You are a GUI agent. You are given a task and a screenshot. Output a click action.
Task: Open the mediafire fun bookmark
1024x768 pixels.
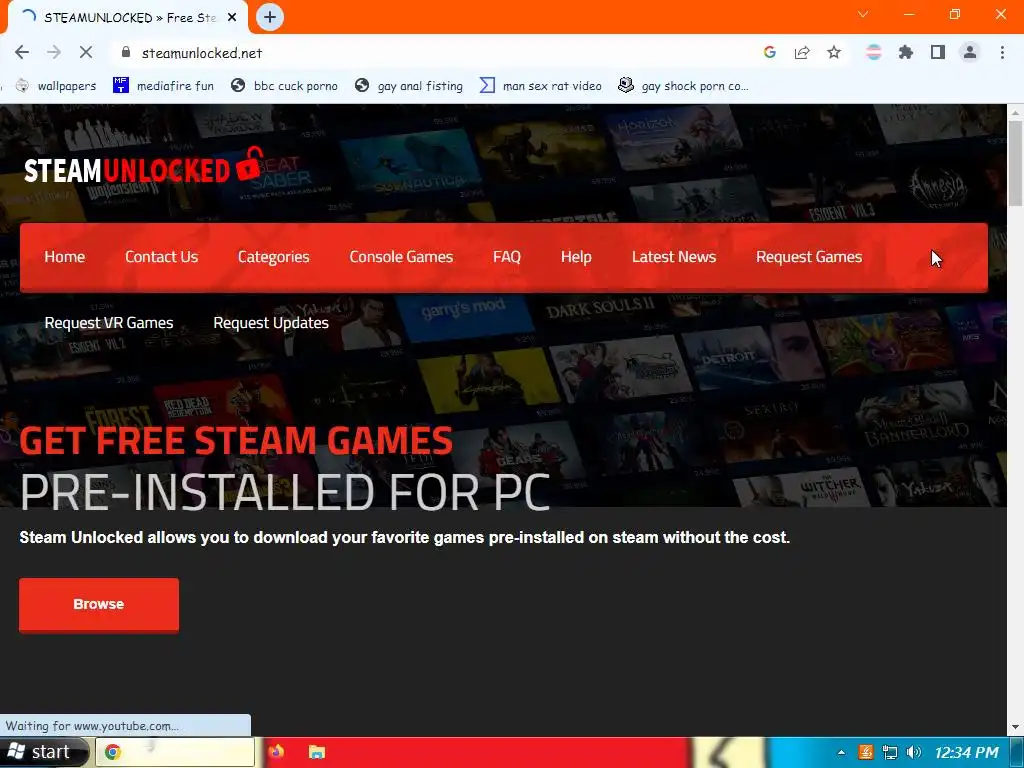[x=163, y=86]
